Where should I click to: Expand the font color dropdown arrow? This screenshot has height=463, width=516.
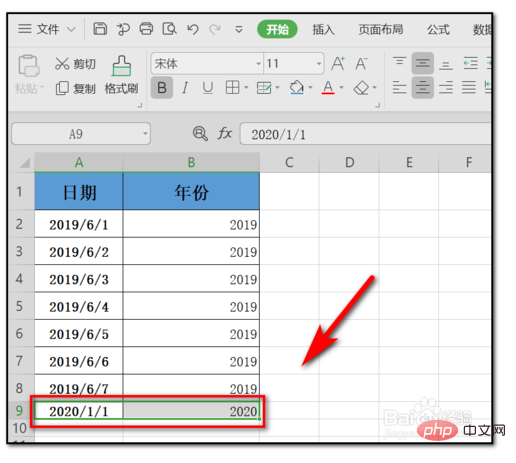tap(341, 88)
